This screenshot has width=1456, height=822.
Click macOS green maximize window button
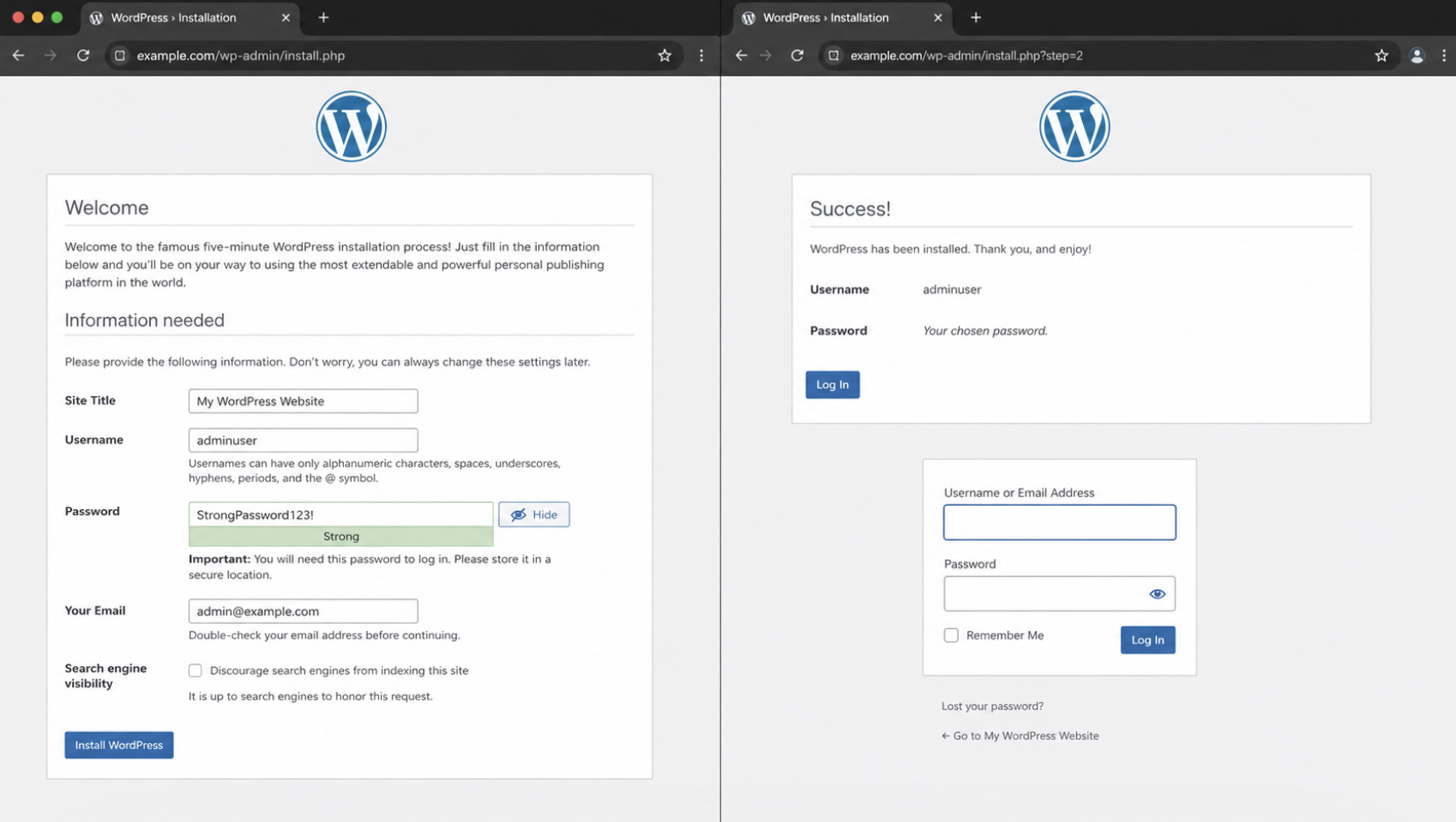pyautogui.click(x=57, y=17)
